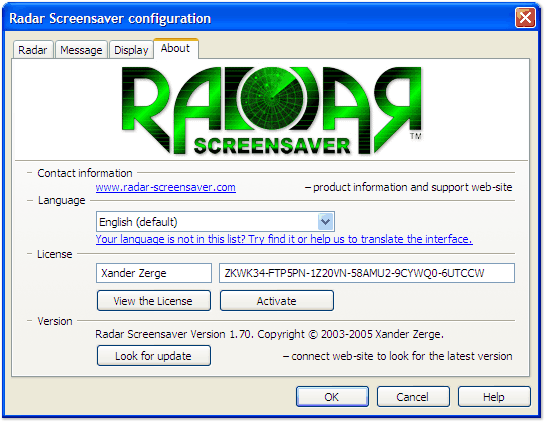Click the version copyright text line
Image resolution: width=545 pixels, height=422 pixels.
[269, 334]
